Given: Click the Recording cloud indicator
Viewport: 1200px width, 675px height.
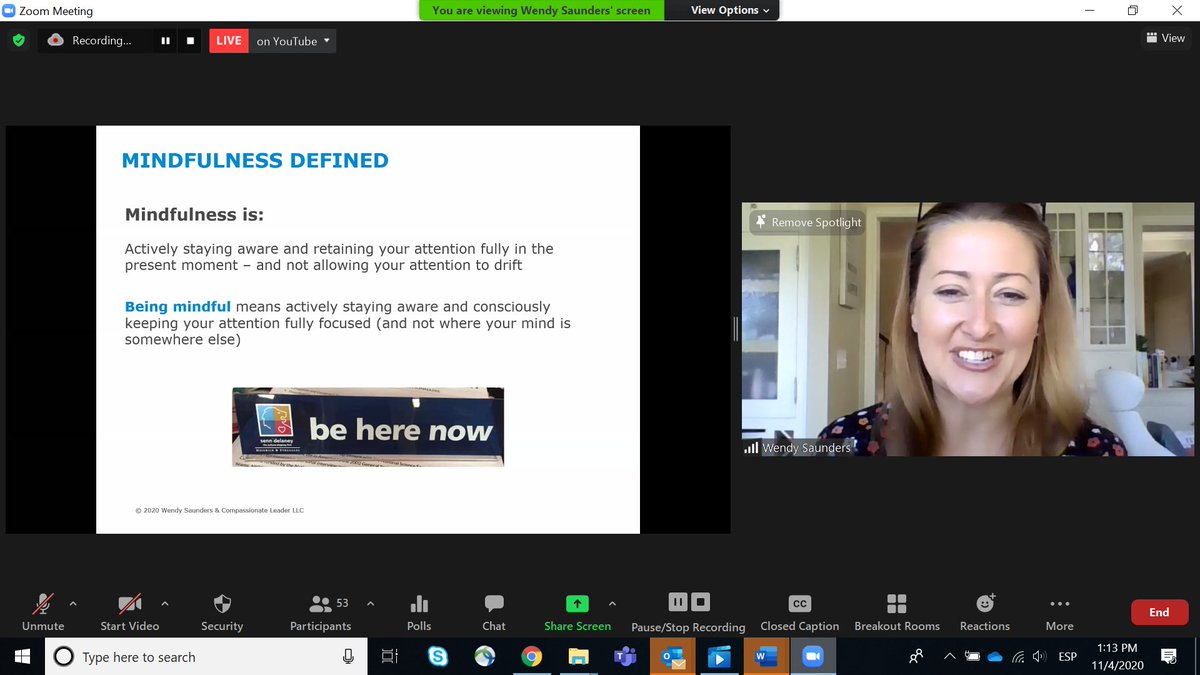Looking at the screenshot, I should (x=91, y=41).
